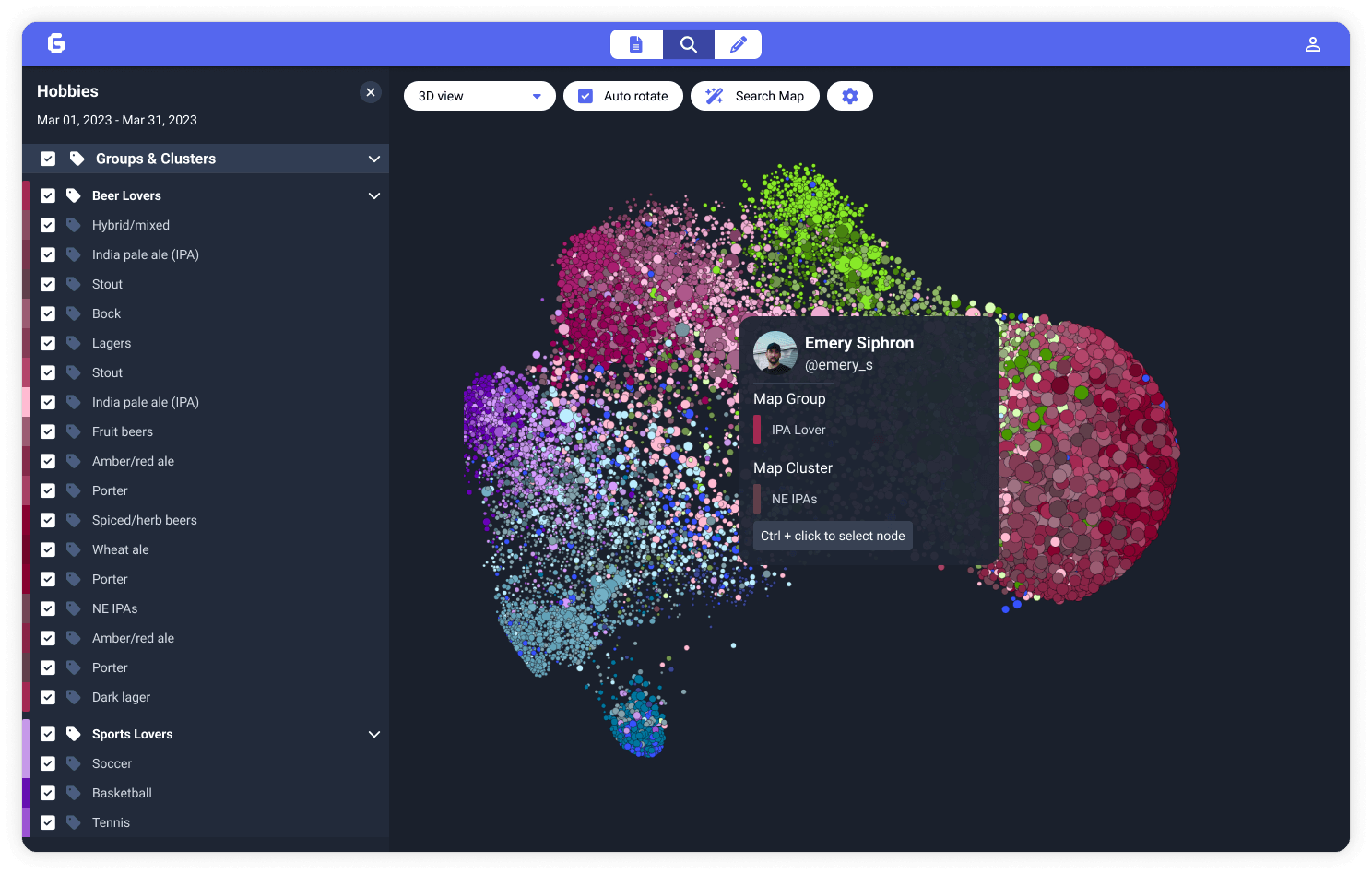Open map settings gear icon

click(849, 96)
